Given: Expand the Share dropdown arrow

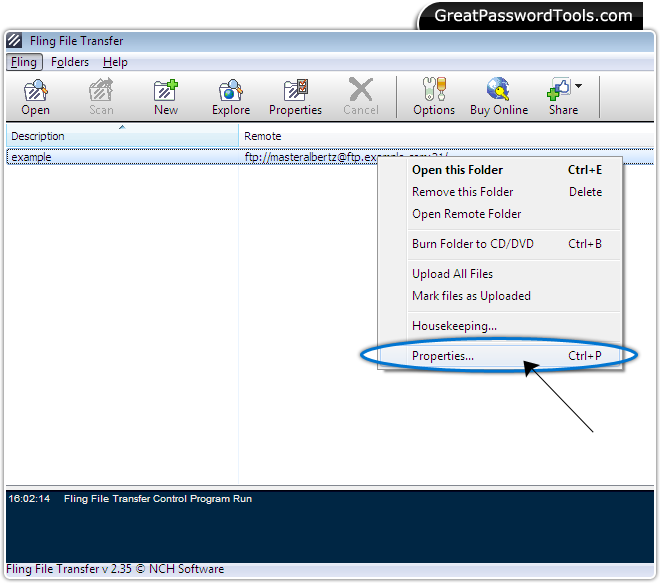Looking at the screenshot, I should click(x=579, y=86).
